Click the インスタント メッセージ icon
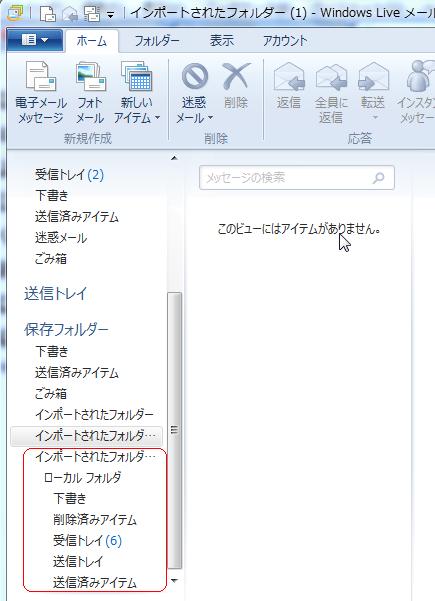Viewport: 435px width, 601px height. pos(420,77)
